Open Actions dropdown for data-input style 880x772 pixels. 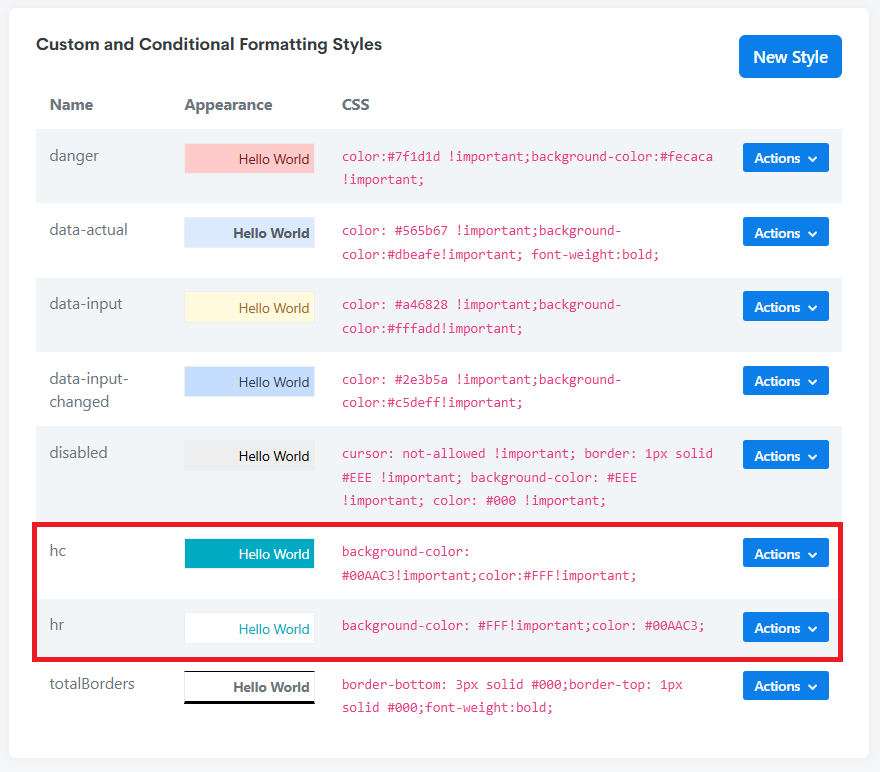click(x=785, y=306)
